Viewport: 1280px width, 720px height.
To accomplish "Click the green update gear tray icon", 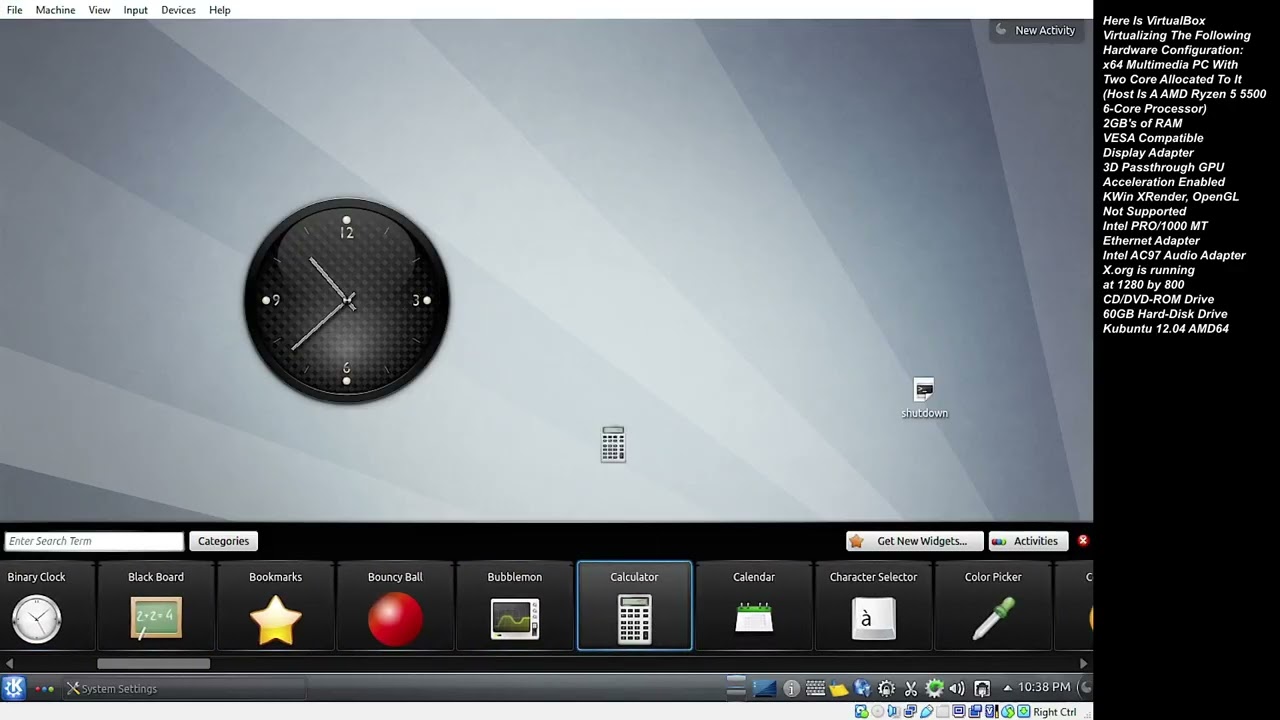I will point(934,688).
